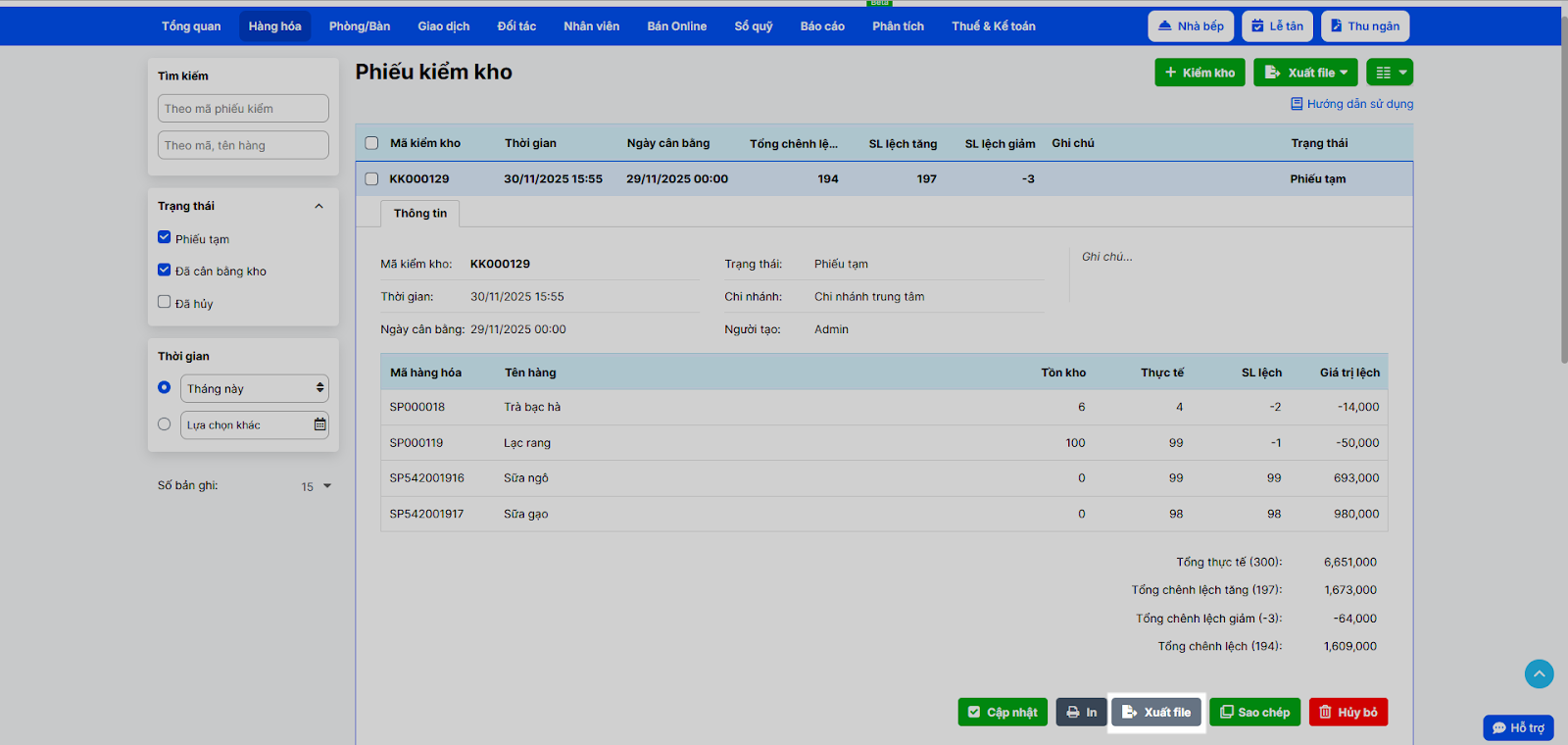Focus the Theo mã phiếu kiểm search field
The width and height of the screenshot is (1568, 745).
click(243, 109)
